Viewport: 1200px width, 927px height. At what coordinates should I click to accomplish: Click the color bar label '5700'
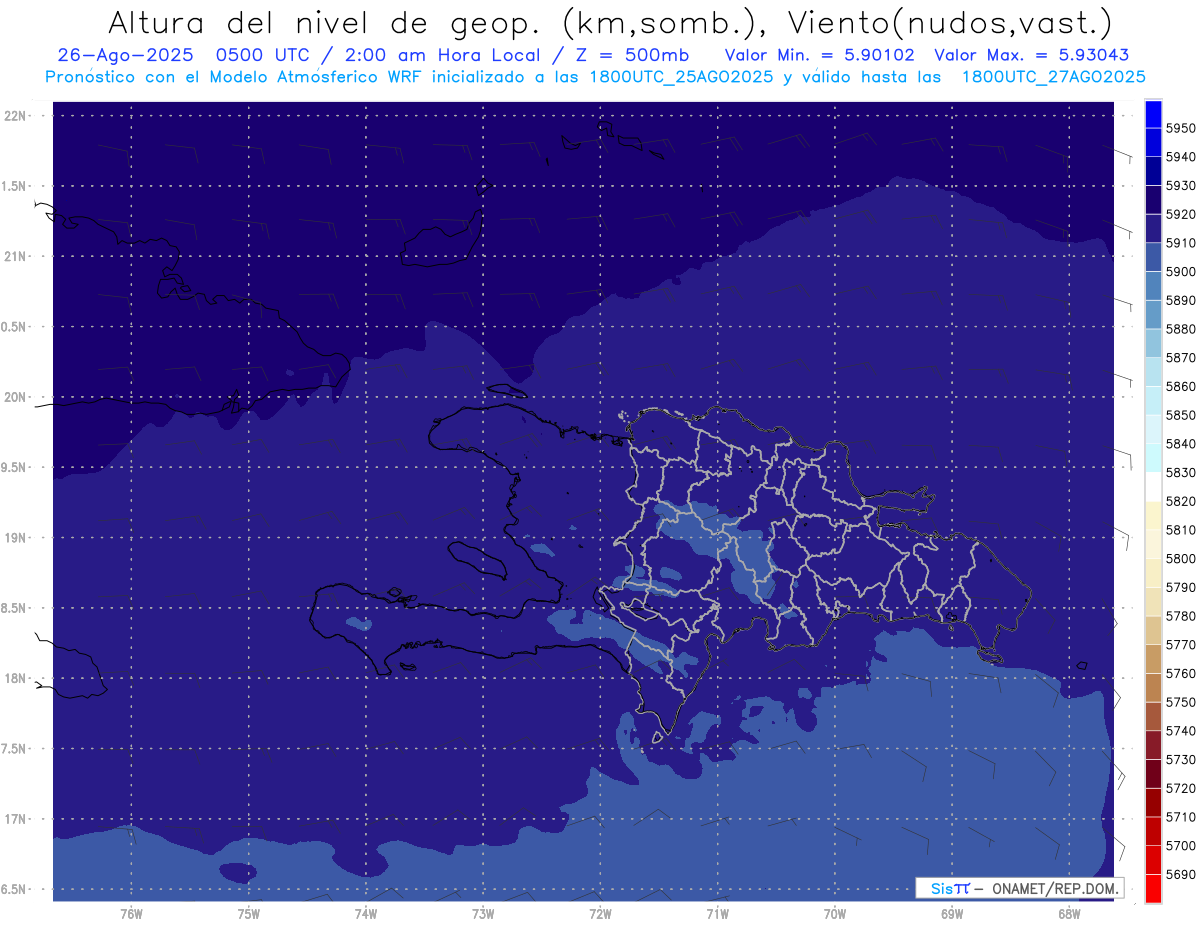point(1180,846)
